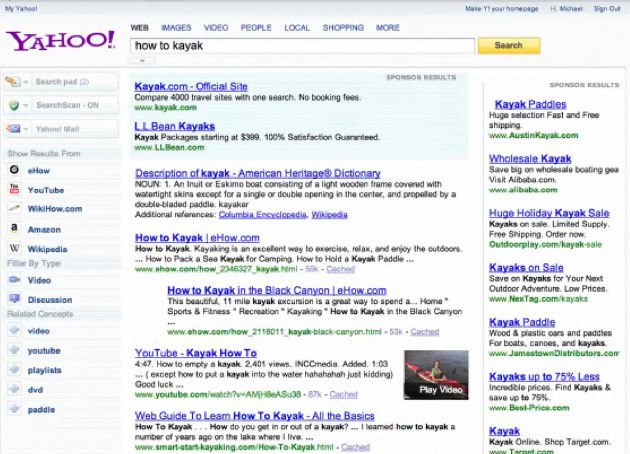Play the kayak video thumbnail
630x454 pixels.
[436, 374]
